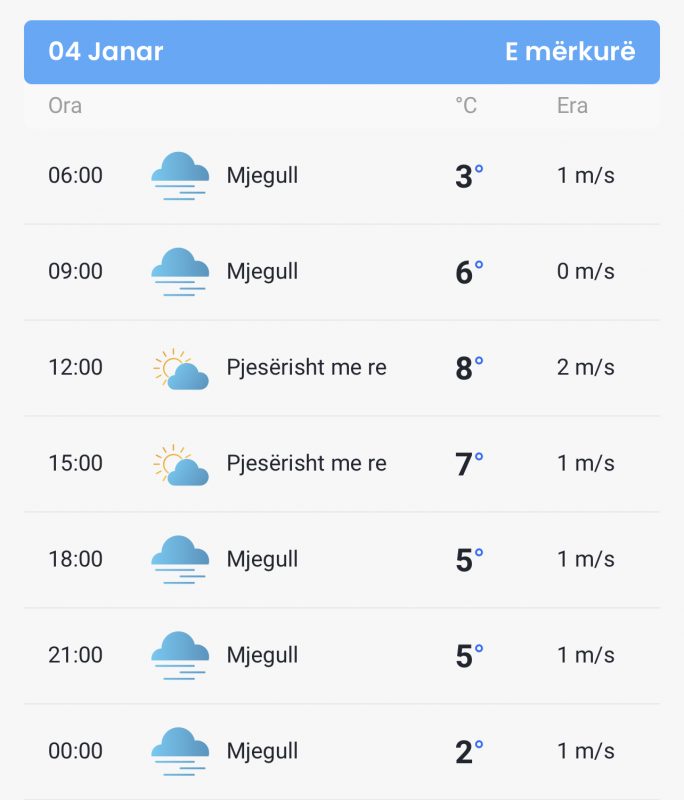This screenshot has width=684, height=800.
Task: Click the fog icon at 18:00
Action: pyautogui.click(x=180, y=559)
